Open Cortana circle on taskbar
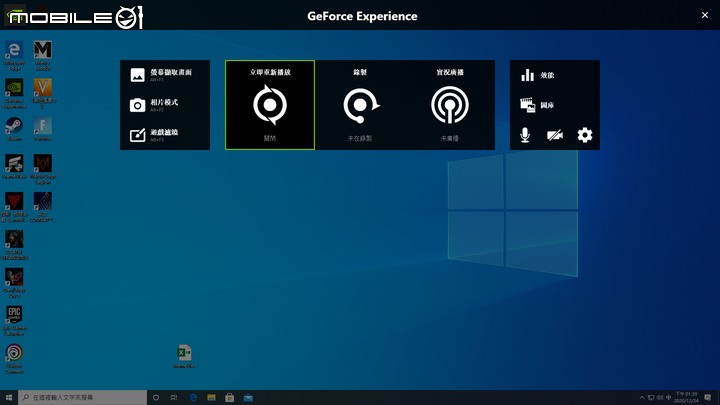 pyautogui.click(x=156, y=397)
